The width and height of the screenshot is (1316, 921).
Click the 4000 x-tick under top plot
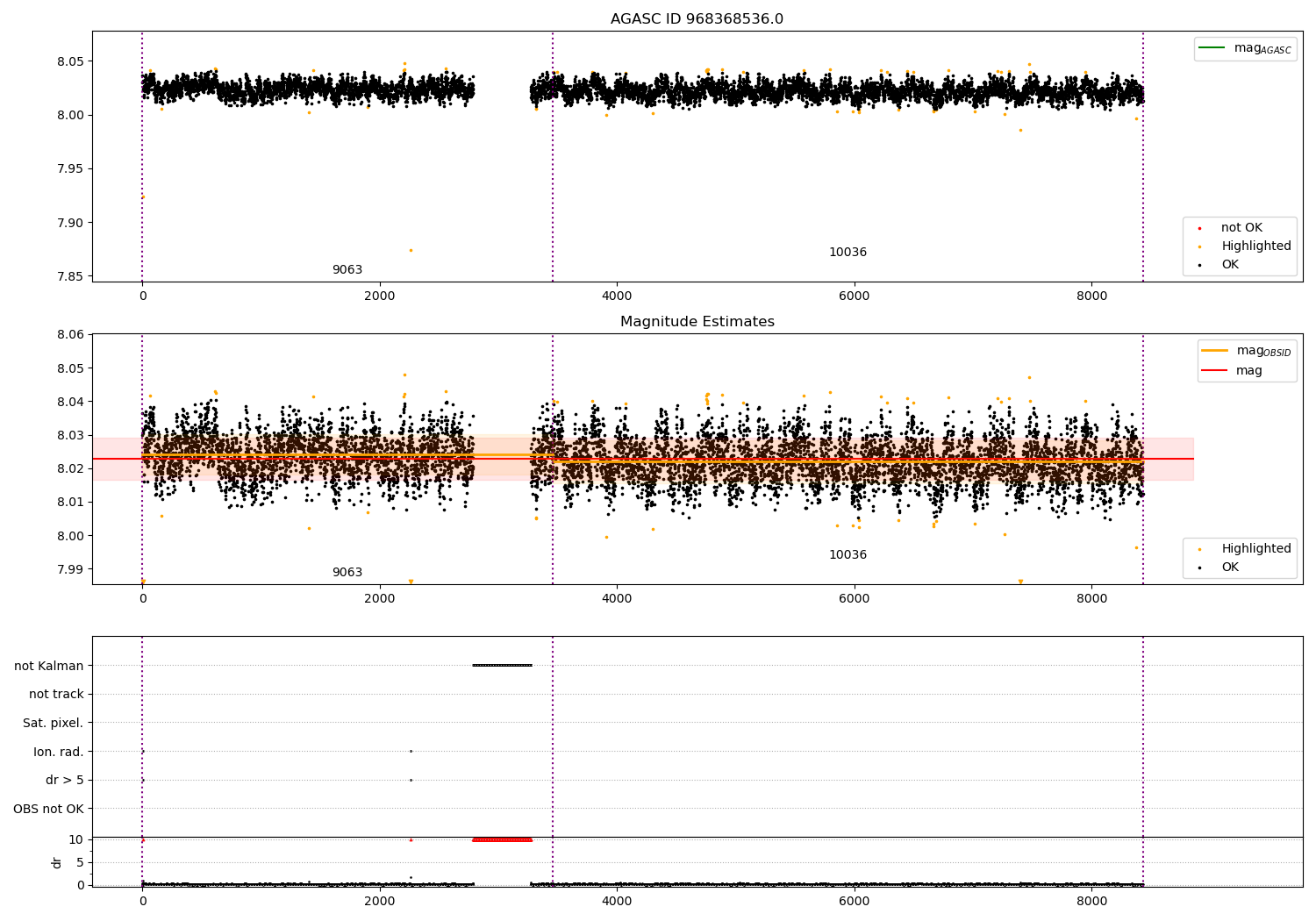point(617,296)
